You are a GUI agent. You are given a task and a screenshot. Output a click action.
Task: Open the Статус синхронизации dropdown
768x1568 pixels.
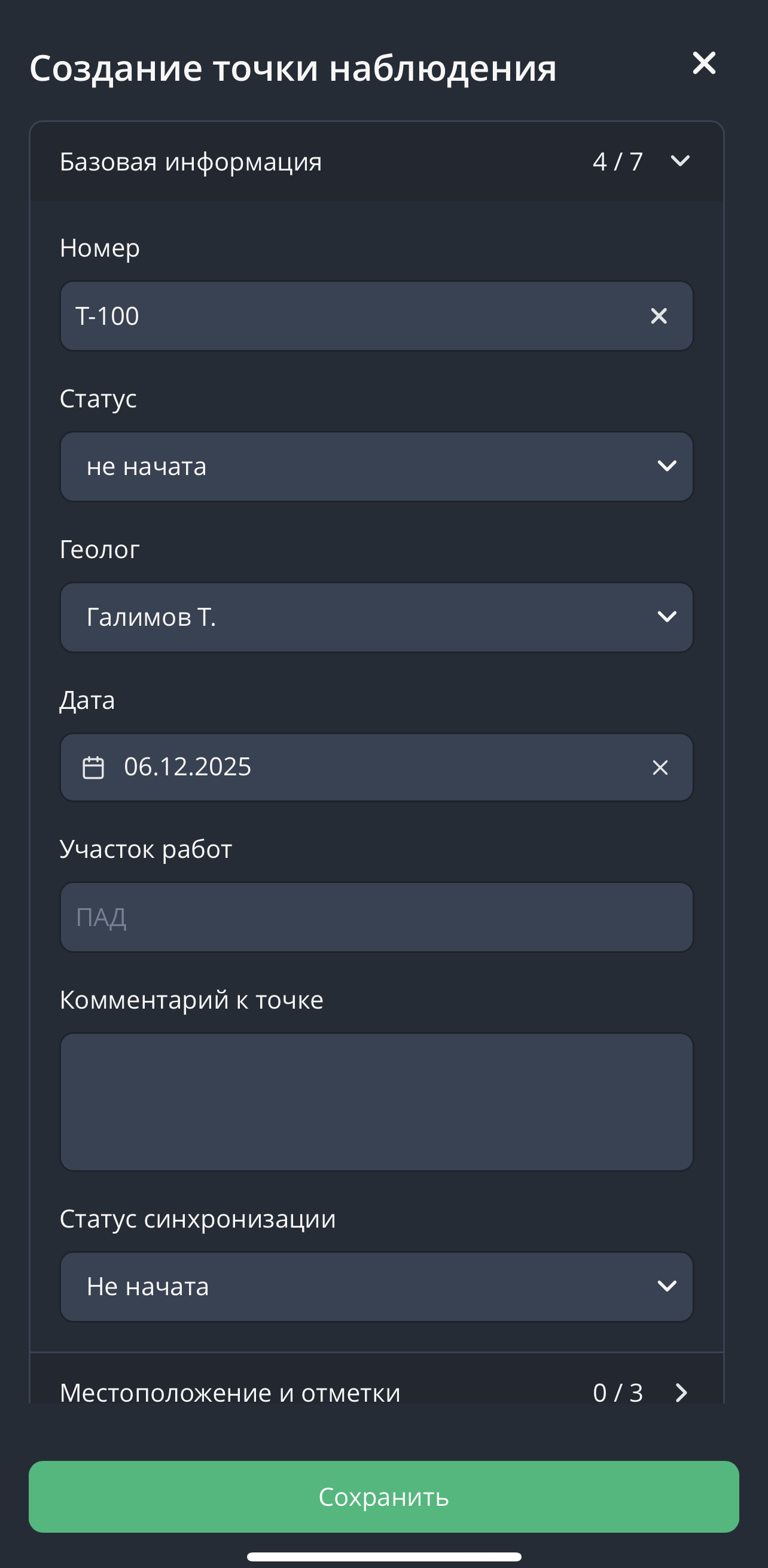tap(376, 1286)
